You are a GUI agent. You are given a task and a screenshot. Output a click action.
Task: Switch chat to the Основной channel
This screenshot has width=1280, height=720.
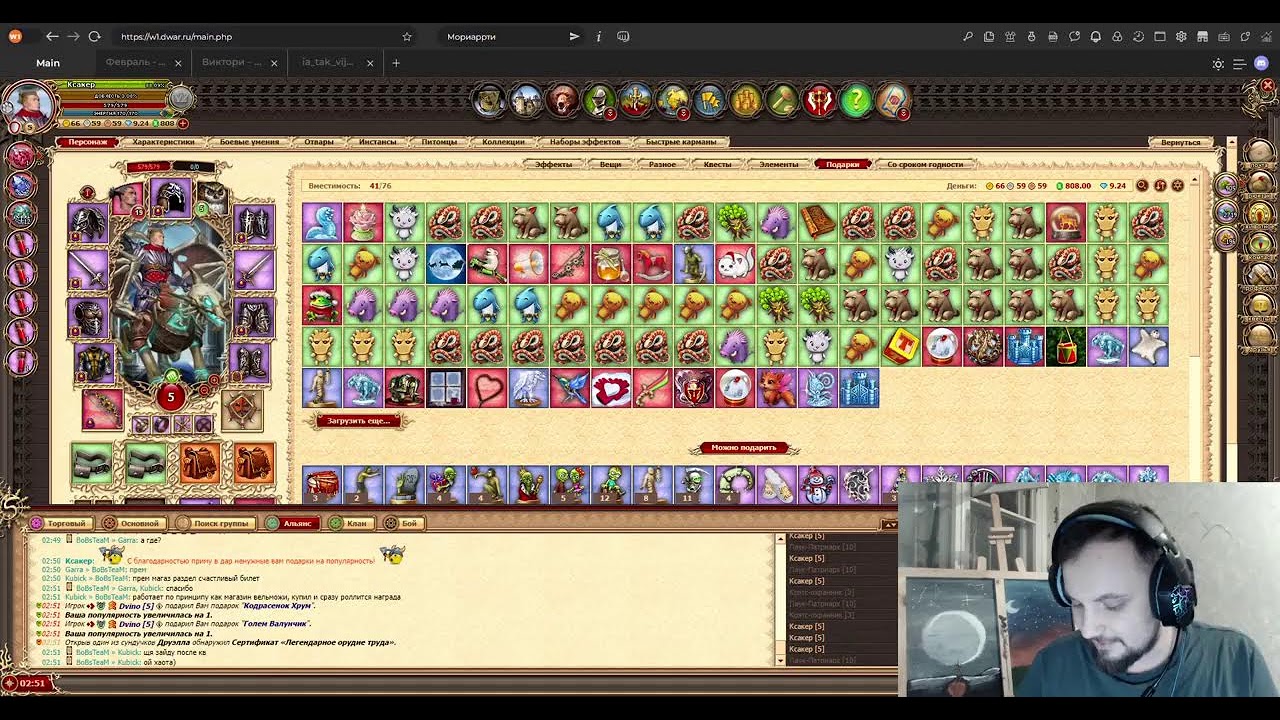132,523
